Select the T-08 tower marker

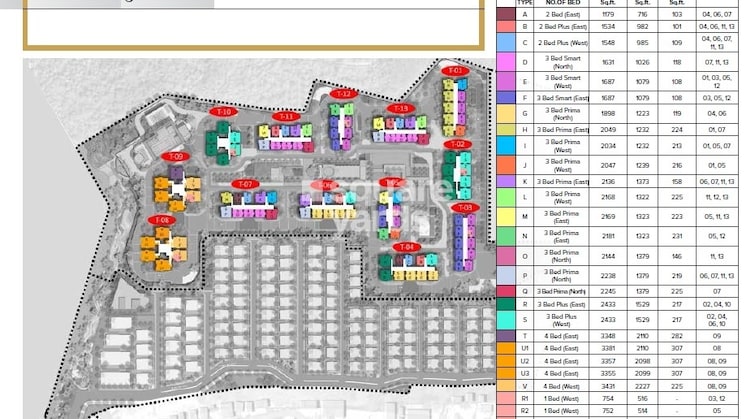[x=160, y=220]
